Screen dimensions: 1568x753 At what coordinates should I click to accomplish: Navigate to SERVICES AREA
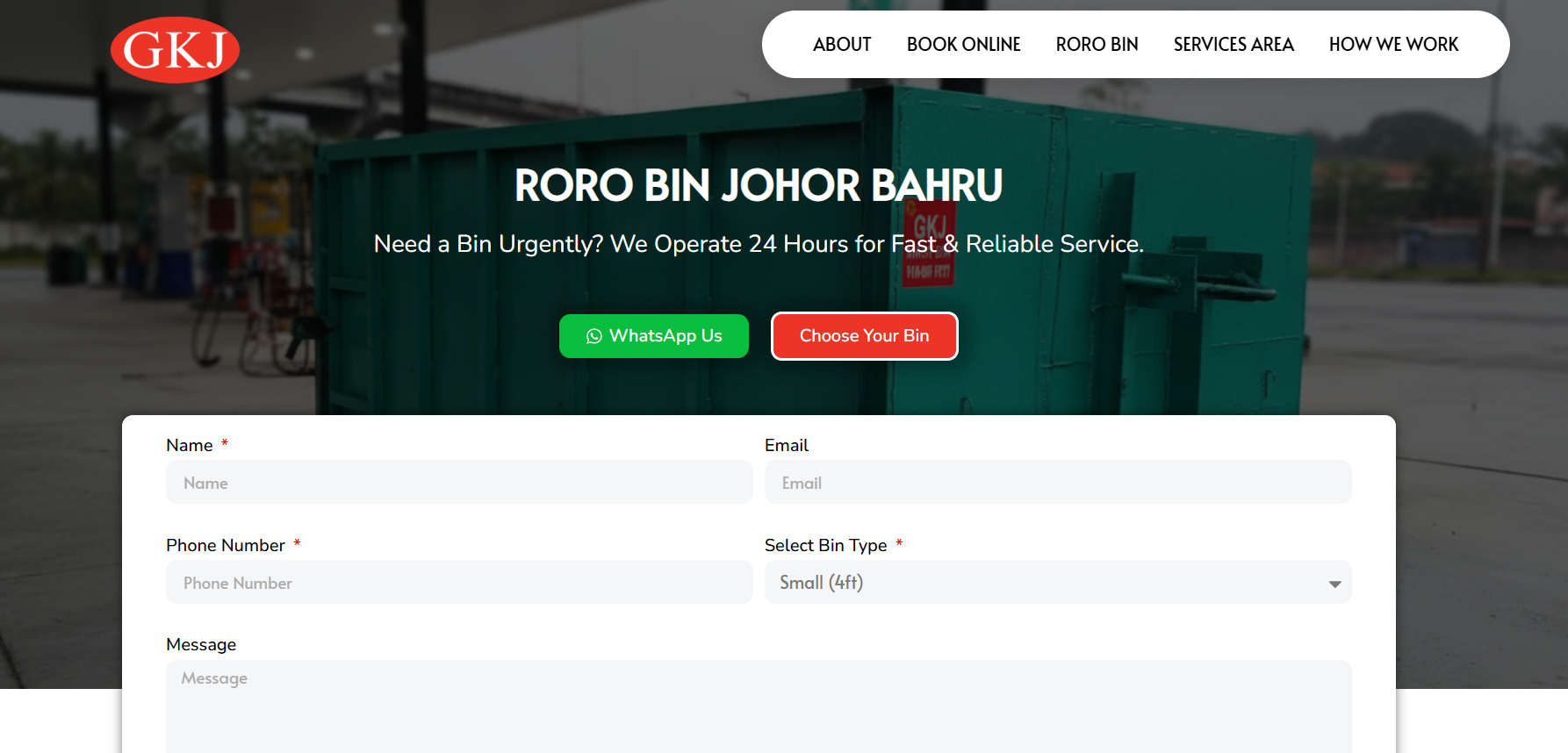(x=1233, y=45)
